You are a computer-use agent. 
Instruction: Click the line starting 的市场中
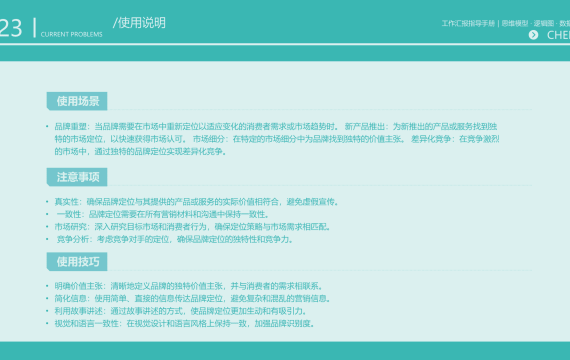pyautogui.click(x=141, y=152)
